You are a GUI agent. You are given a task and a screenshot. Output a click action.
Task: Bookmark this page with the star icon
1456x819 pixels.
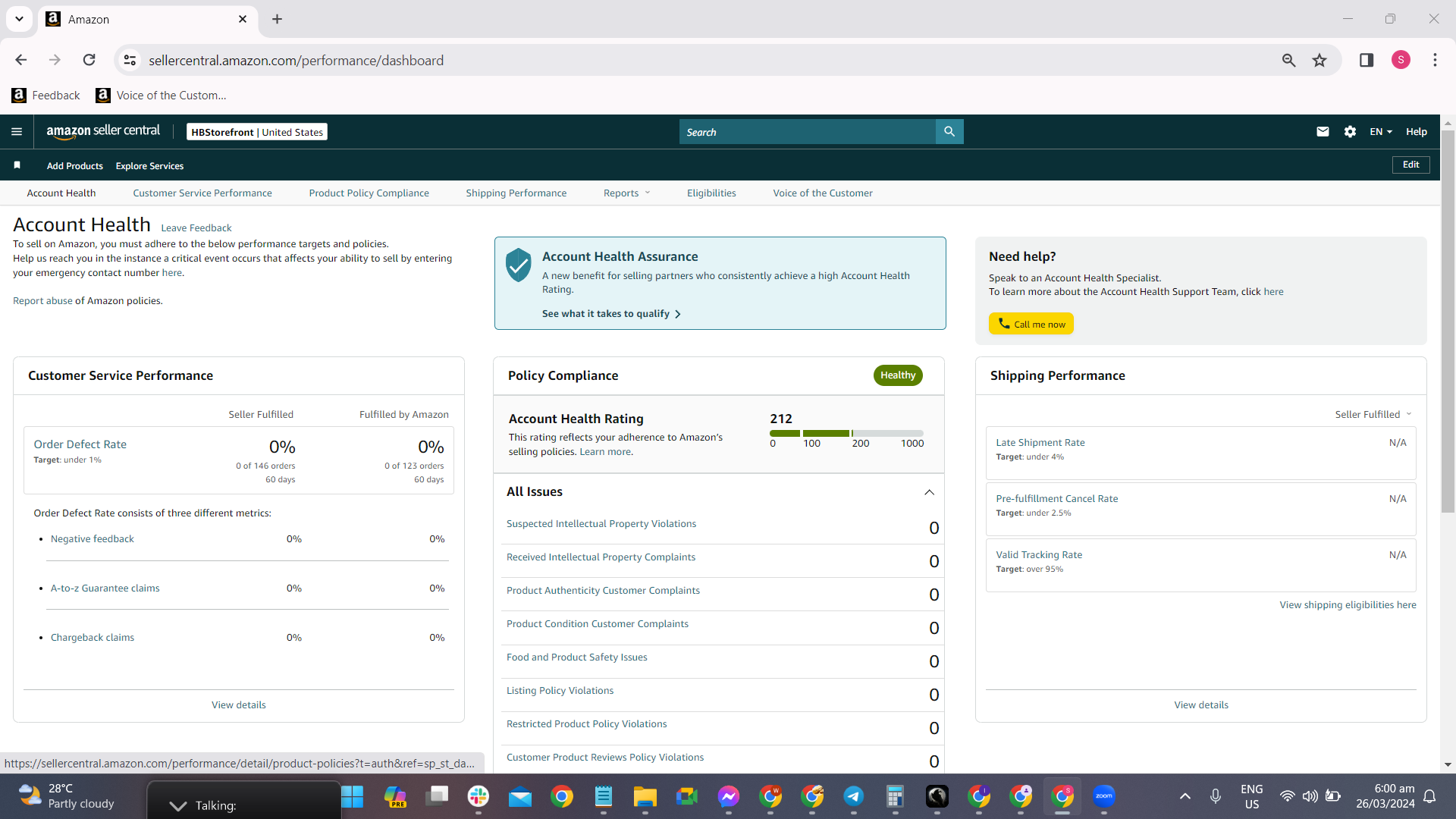(x=1319, y=60)
